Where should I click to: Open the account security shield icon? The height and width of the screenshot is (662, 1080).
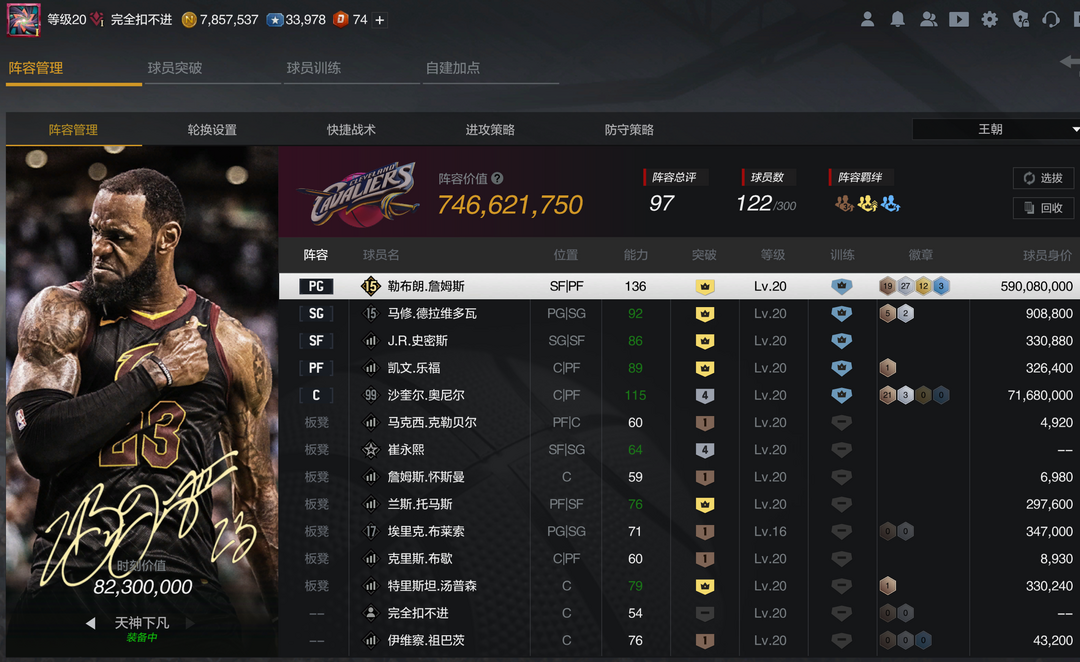tap(1020, 19)
